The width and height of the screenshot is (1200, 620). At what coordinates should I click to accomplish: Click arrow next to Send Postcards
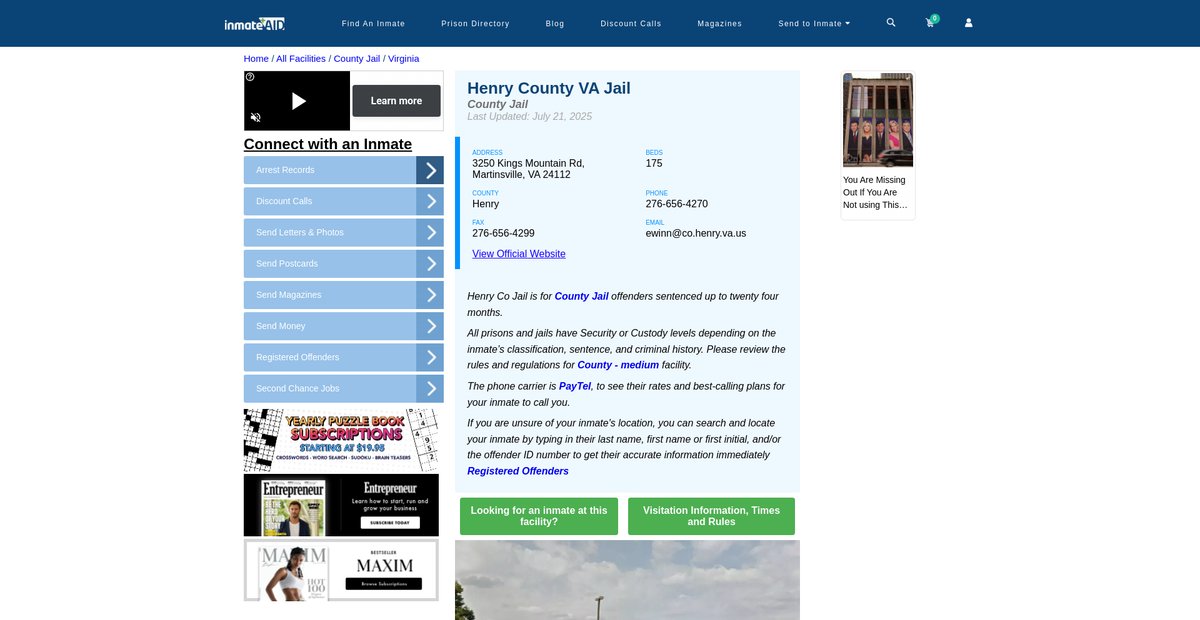[430, 264]
